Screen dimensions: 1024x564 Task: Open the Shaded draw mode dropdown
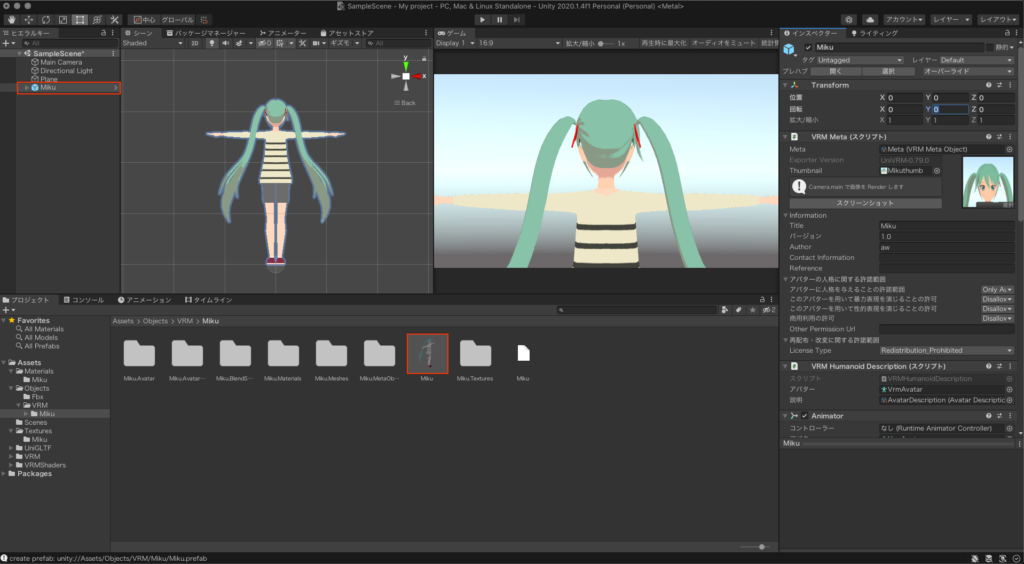[152, 44]
